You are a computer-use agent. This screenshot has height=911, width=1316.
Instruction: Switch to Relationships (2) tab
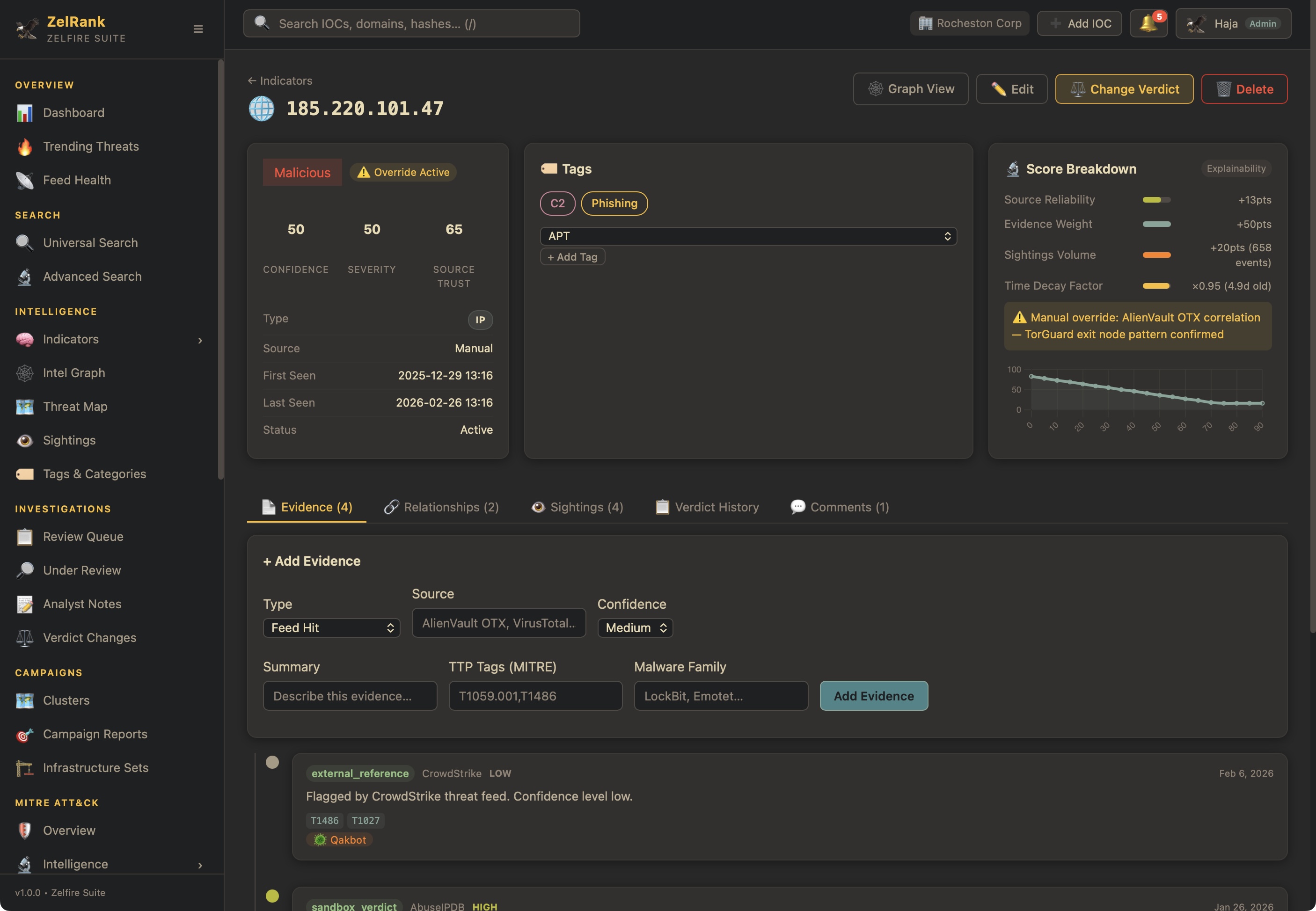[441, 507]
